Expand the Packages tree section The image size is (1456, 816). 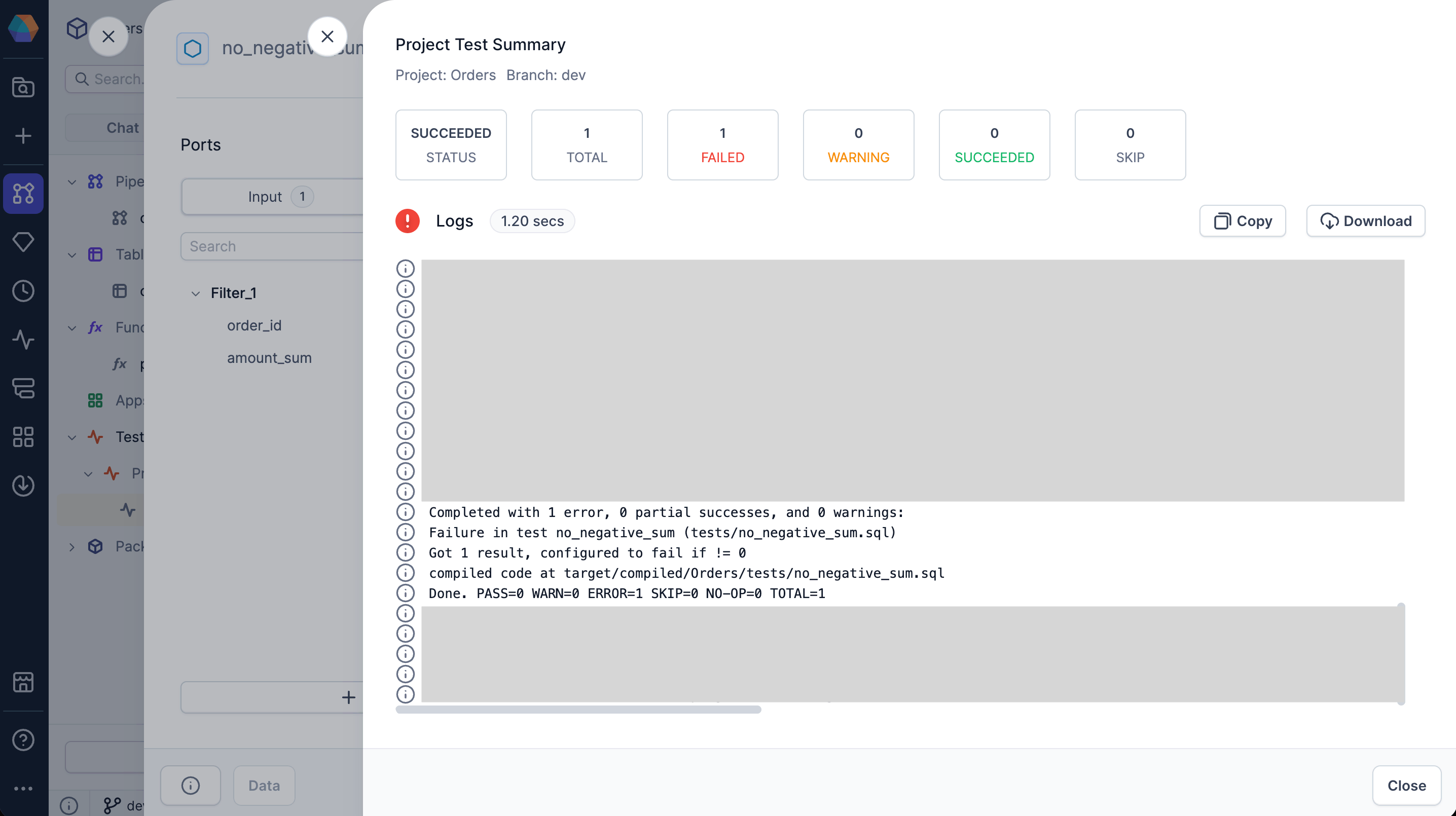point(72,546)
